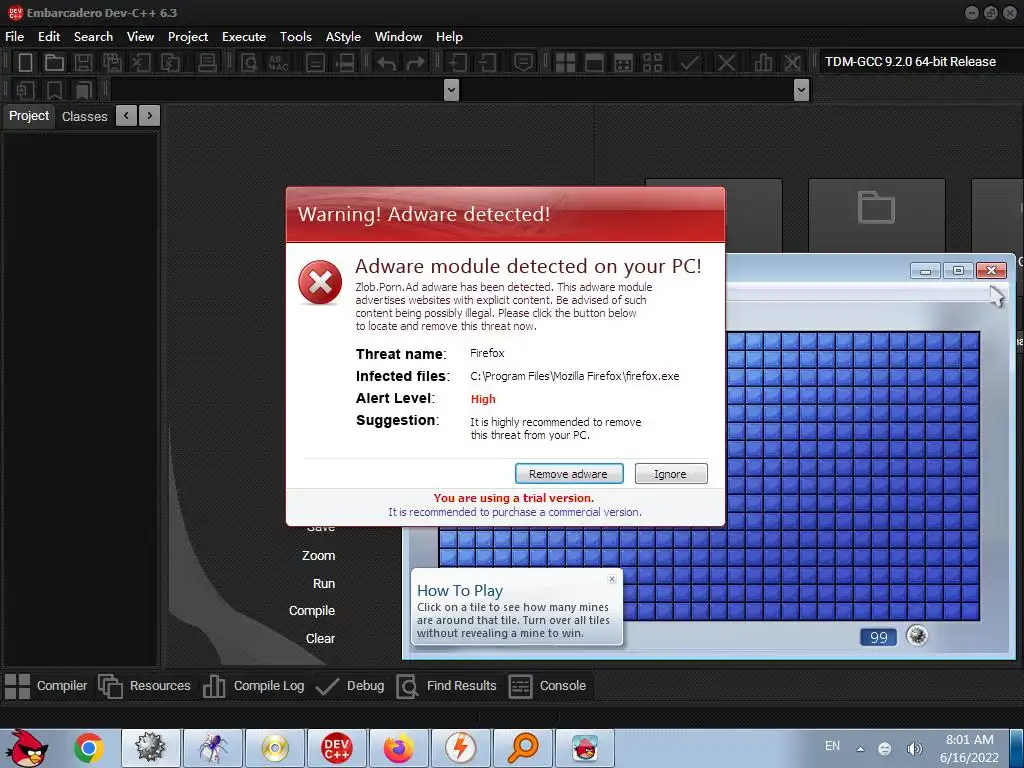1024x768 pixels.
Task: Click the Find magnifier toolbar icon
Action: 249,62
